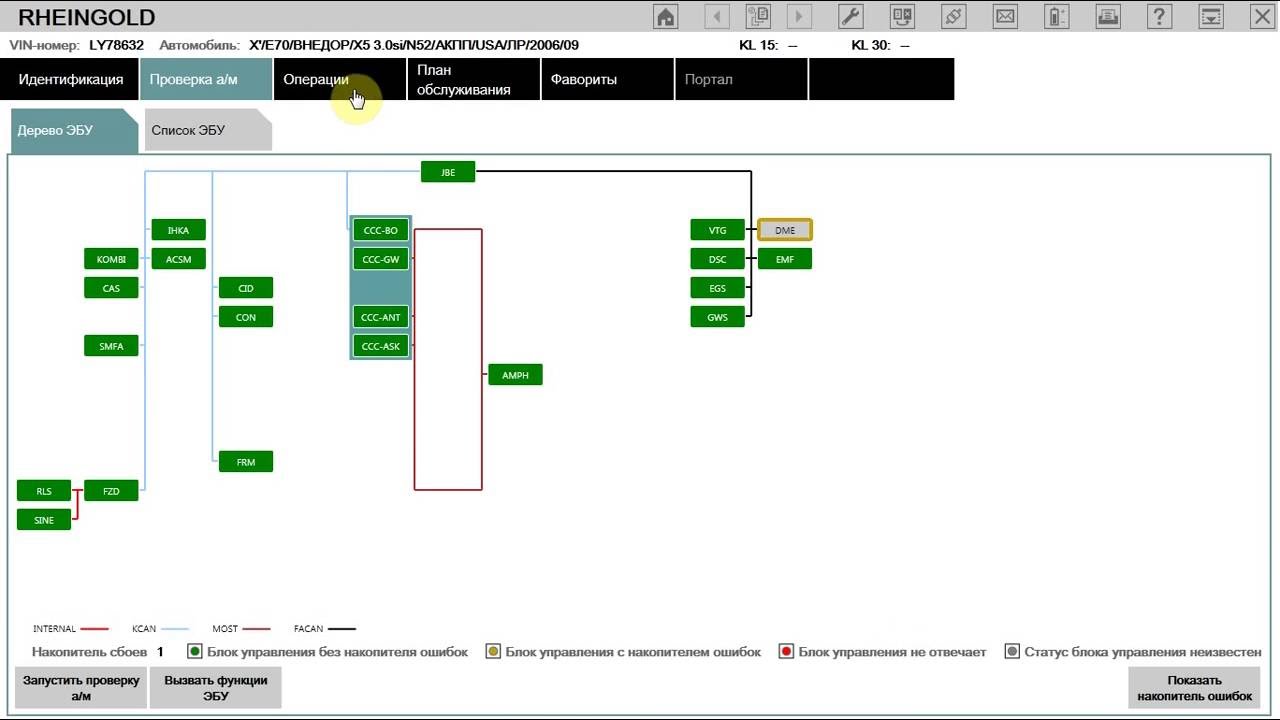Click legend Блок управления с накопителем ошибок
This screenshot has height=720, width=1280.
click(x=633, y=652)
